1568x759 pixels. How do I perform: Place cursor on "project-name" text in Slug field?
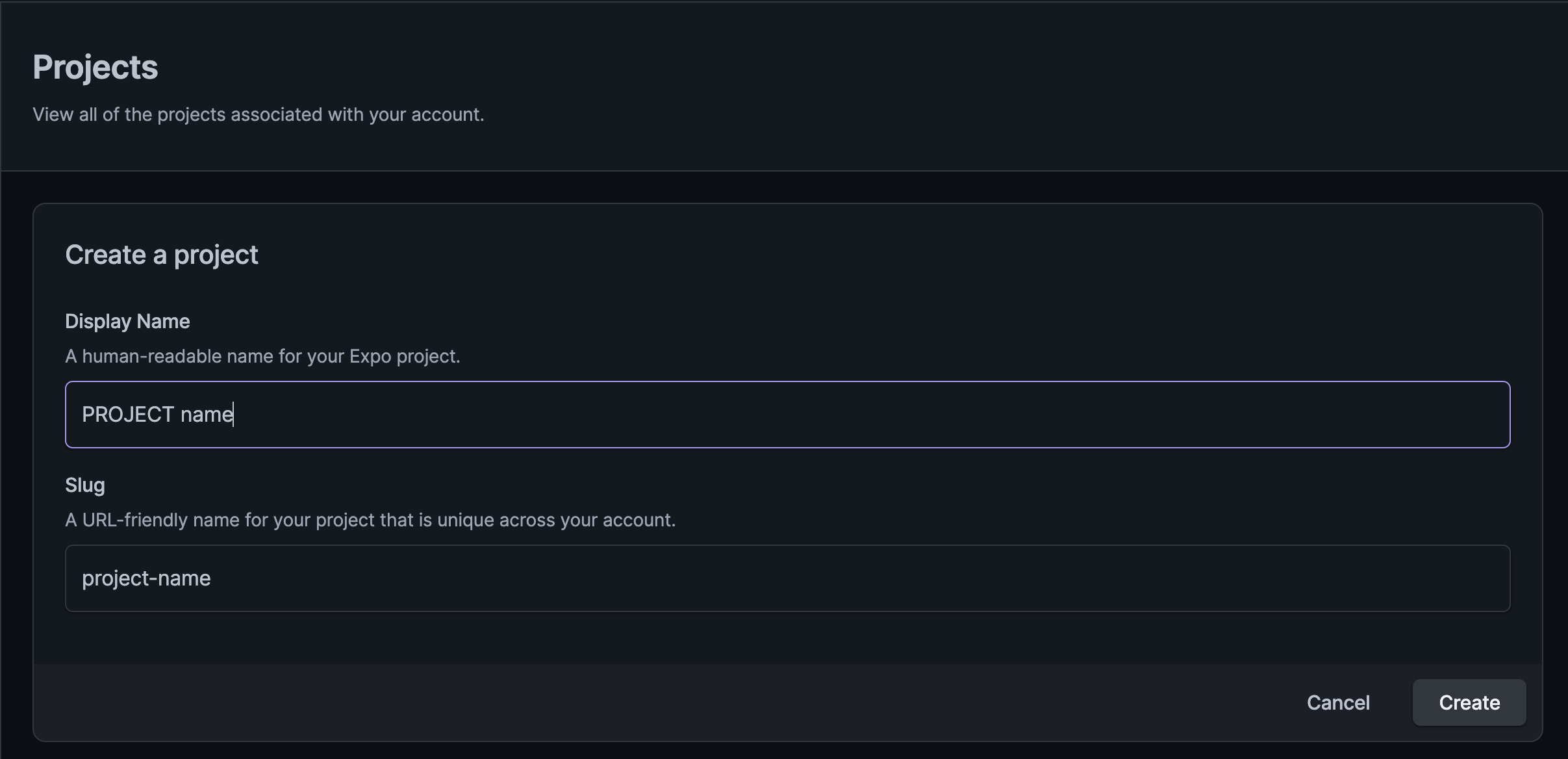click(x=146, y=578)
